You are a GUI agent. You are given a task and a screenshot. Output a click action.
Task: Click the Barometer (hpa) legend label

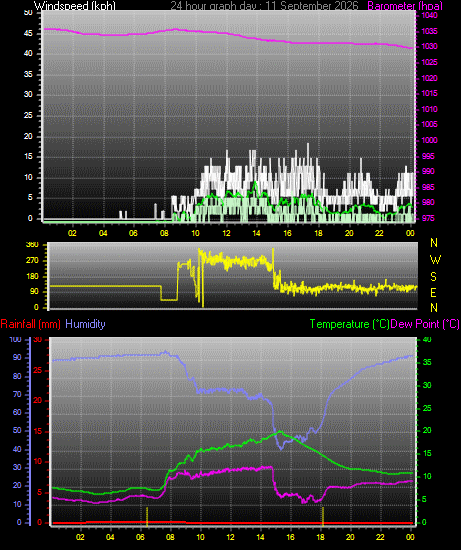[405, 6]
